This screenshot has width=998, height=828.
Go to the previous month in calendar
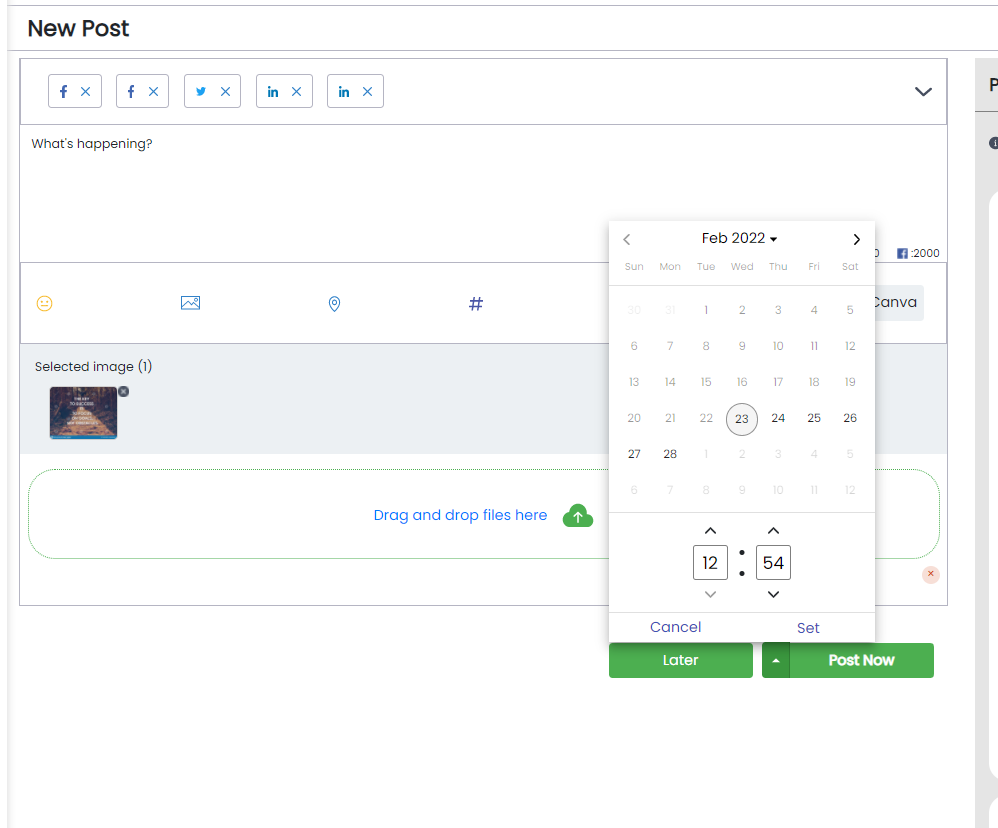click(x=627, y=239)
